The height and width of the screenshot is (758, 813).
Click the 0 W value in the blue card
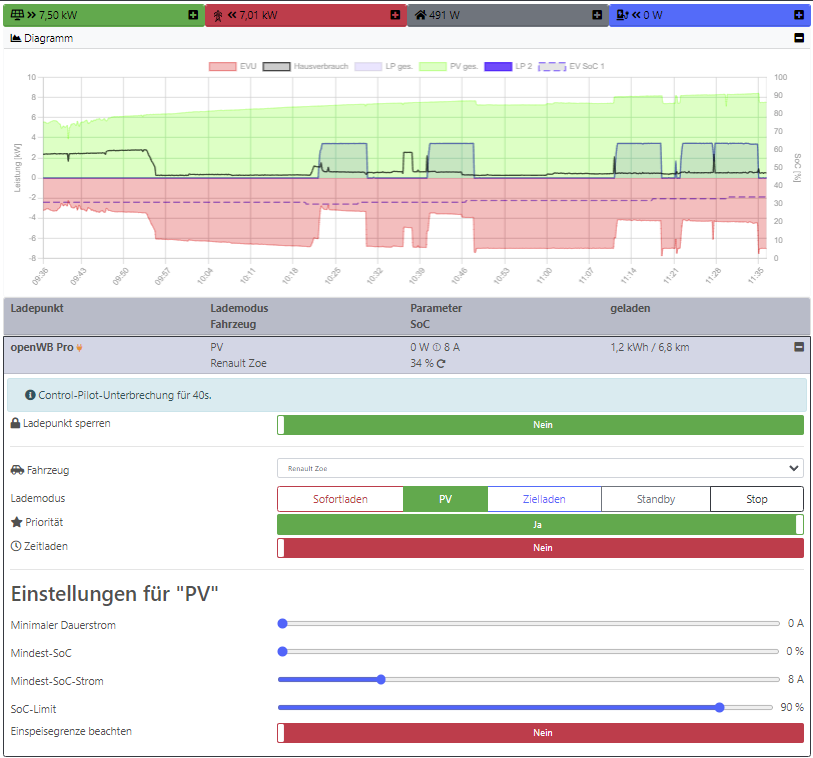click(x=653, y=16)
